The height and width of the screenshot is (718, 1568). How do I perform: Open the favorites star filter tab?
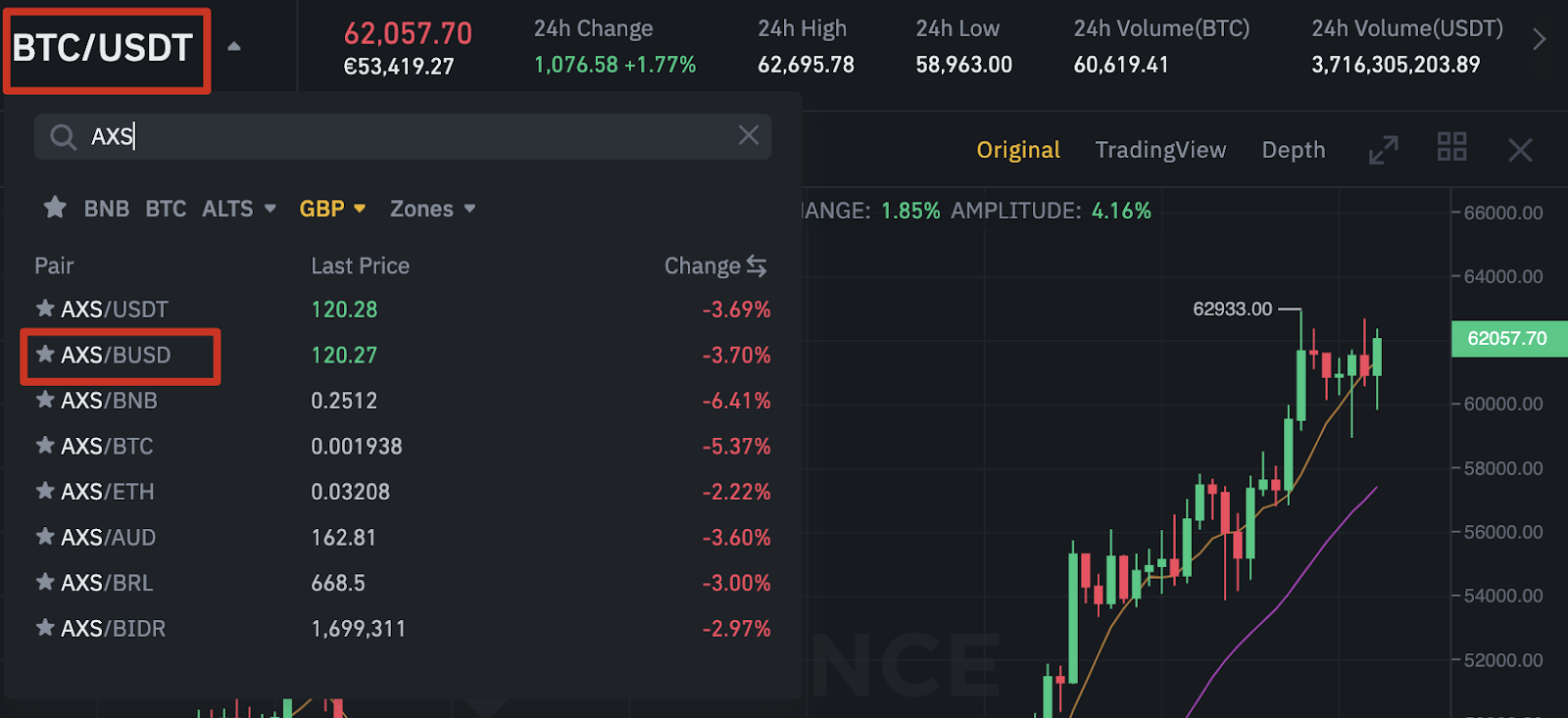tap(55, 208)
